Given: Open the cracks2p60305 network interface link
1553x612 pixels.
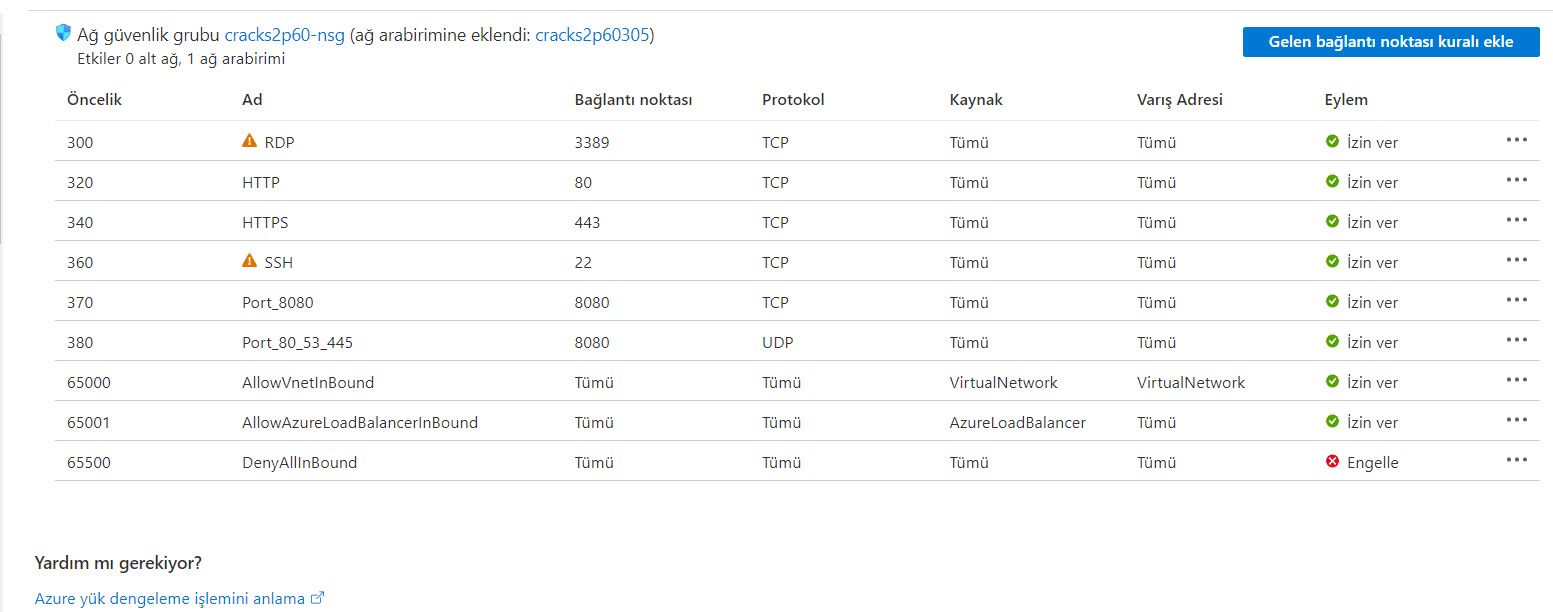Looking at the screenshot, I should pyautogui.click(x=592, y=36).
